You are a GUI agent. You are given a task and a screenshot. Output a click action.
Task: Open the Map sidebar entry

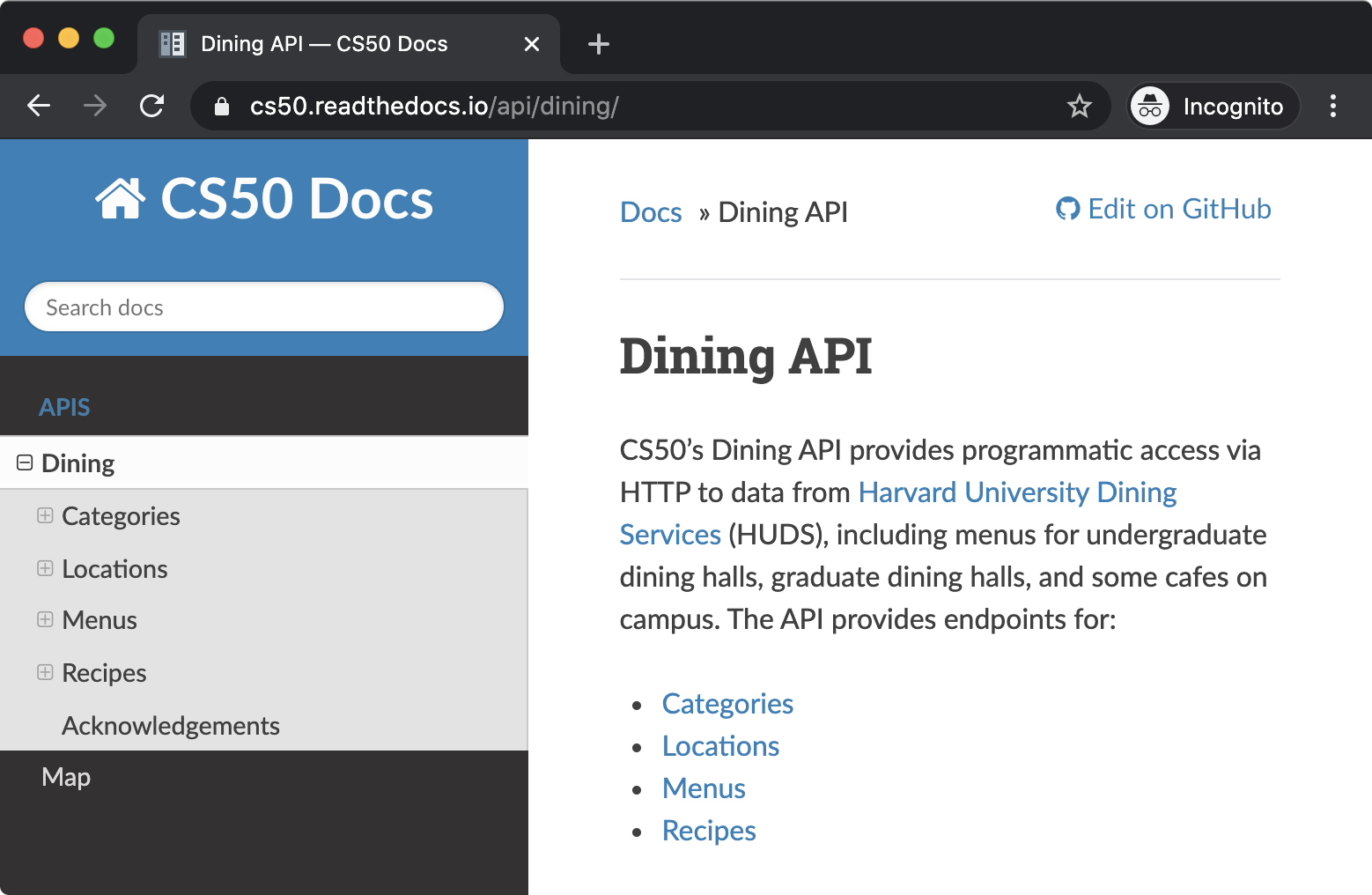pos(66,777)
